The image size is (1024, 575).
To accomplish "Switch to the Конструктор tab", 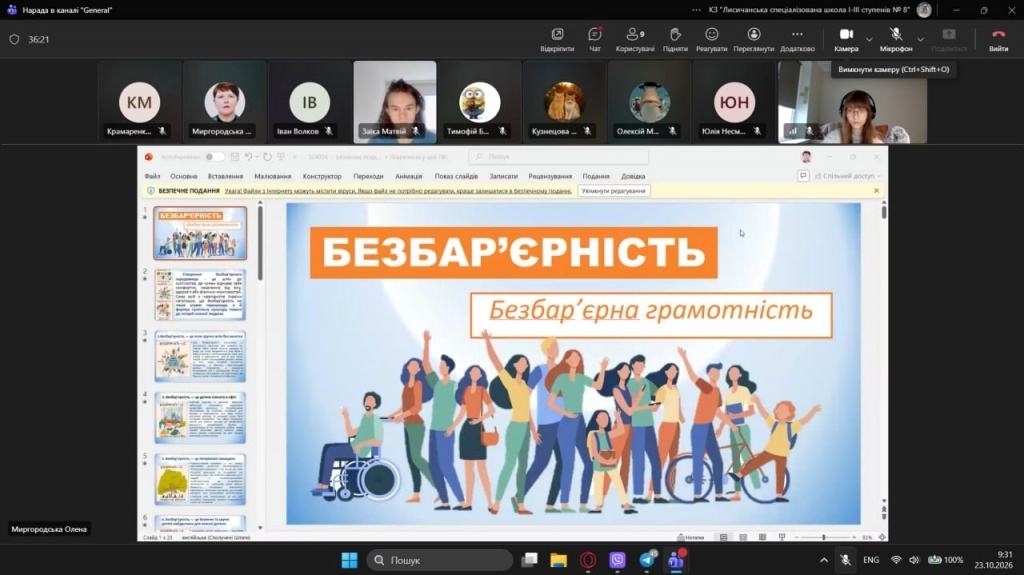I will coord(322,176).
